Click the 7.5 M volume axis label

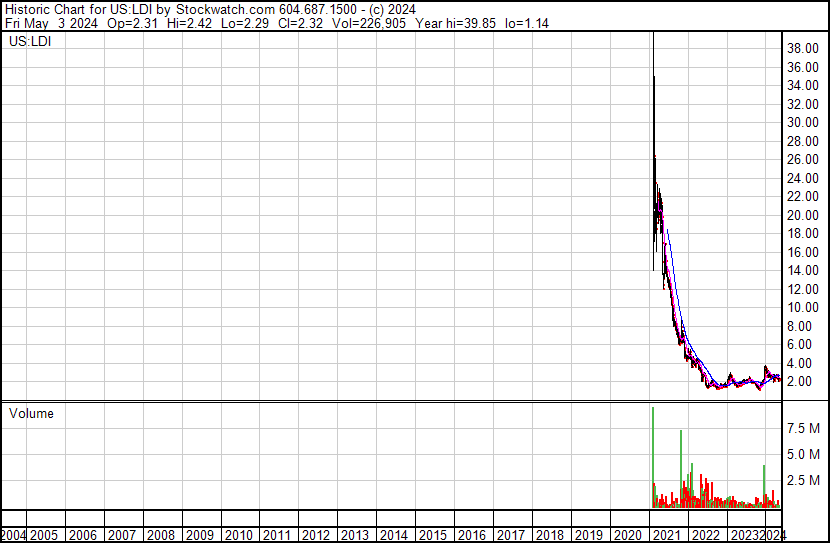point(804,428)
